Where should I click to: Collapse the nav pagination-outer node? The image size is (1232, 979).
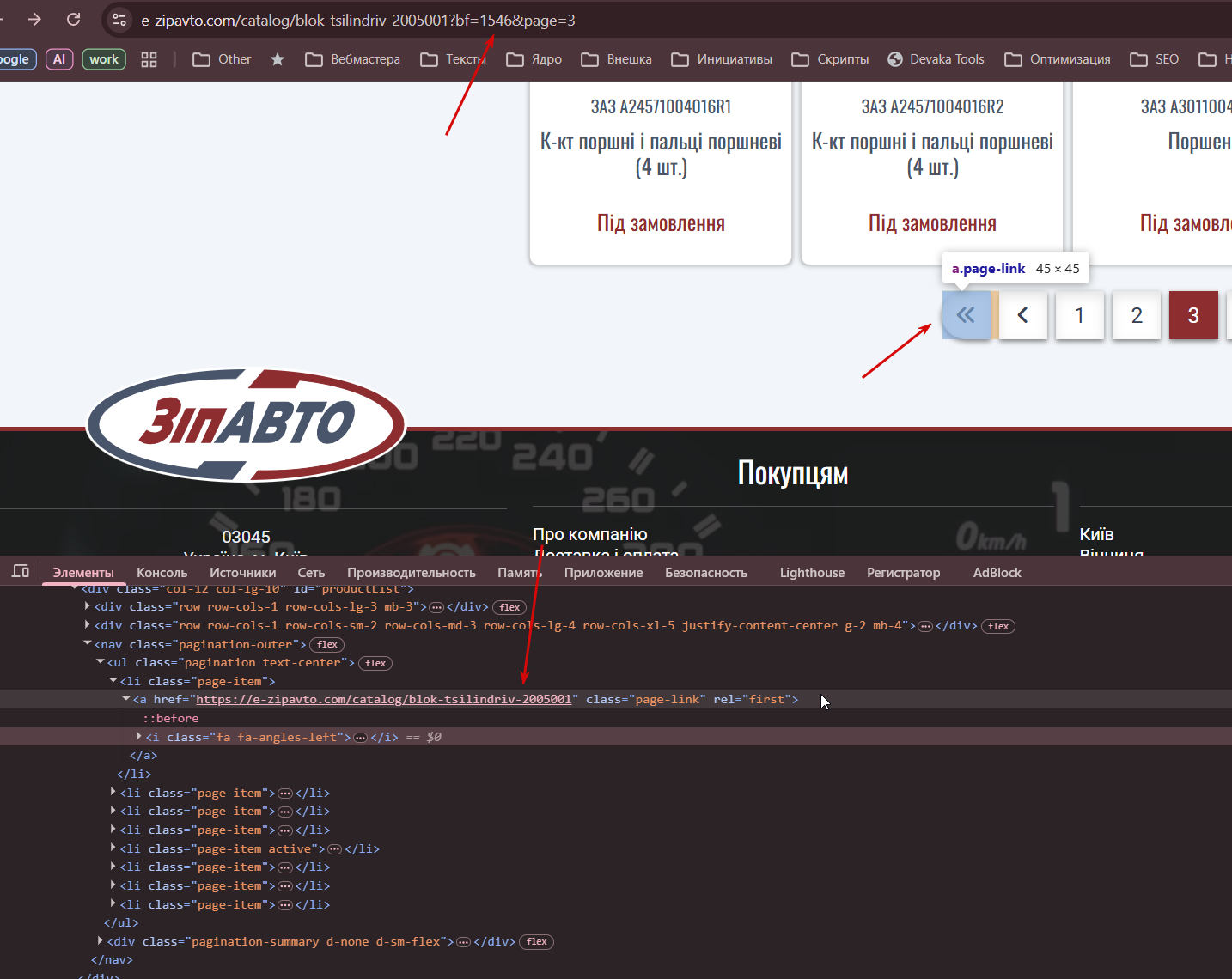tap(88, 644)
